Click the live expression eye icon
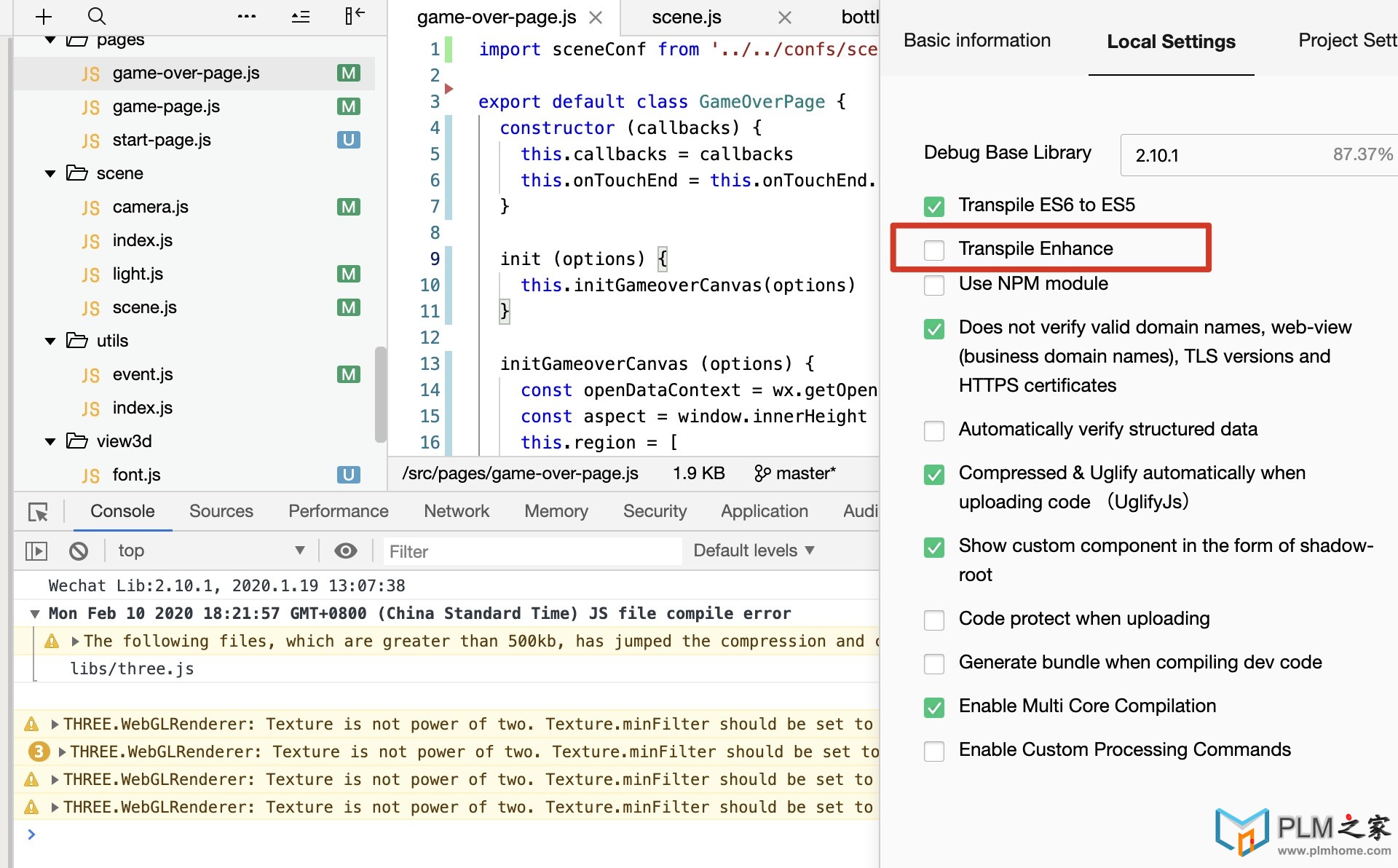This screenshot has height=868, width=1398. pos(346,551)
